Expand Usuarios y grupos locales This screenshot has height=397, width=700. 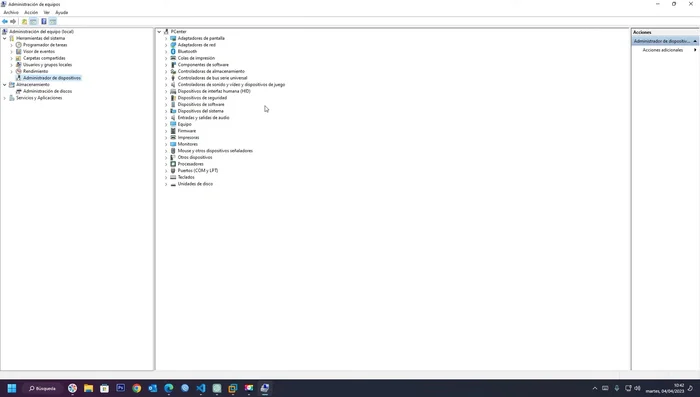(x=12, y=65)
